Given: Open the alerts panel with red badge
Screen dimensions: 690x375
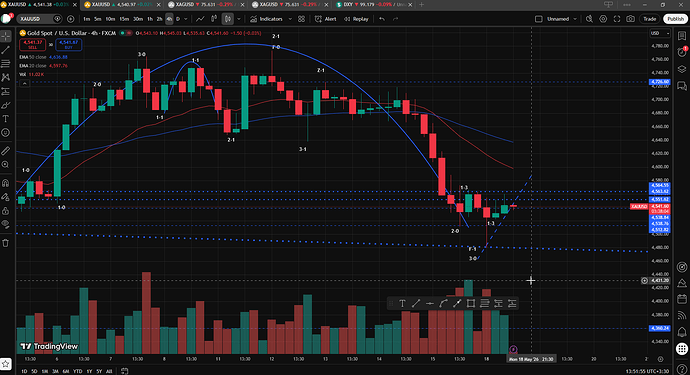Looking at the screenshot, I should point(682,52).
